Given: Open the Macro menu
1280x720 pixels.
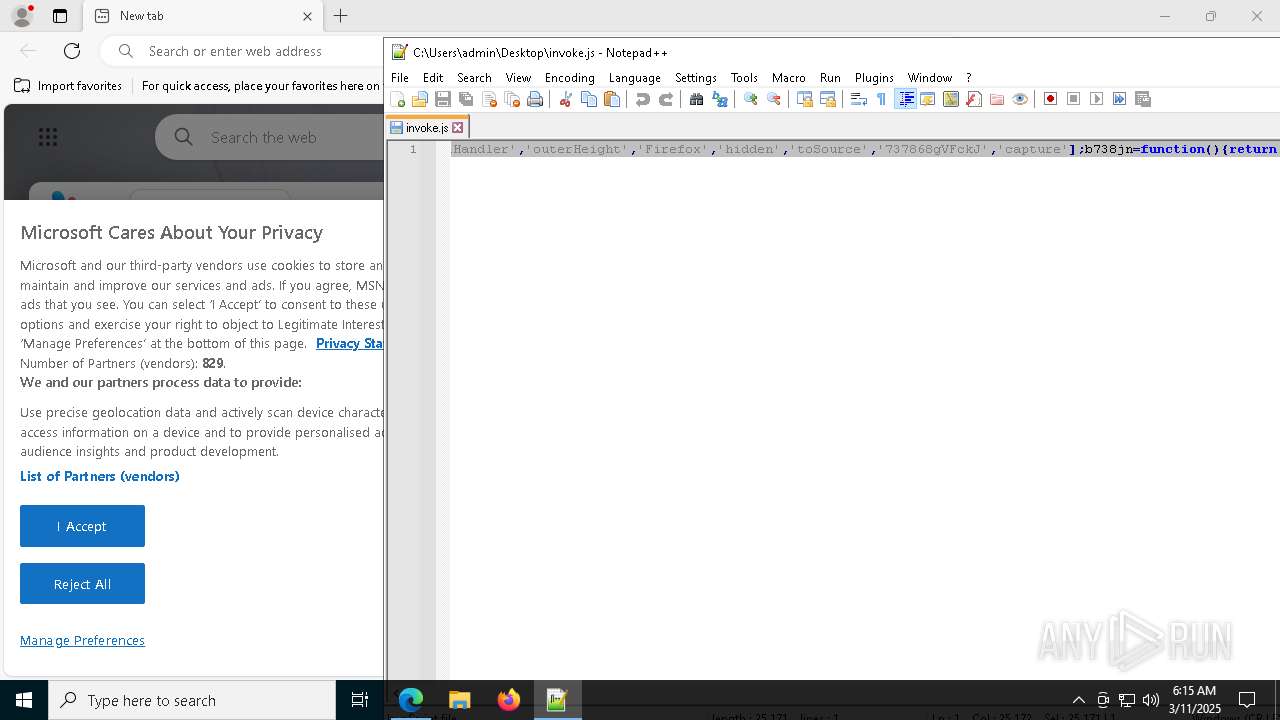Looking at the screenshot, I should 789,77.
